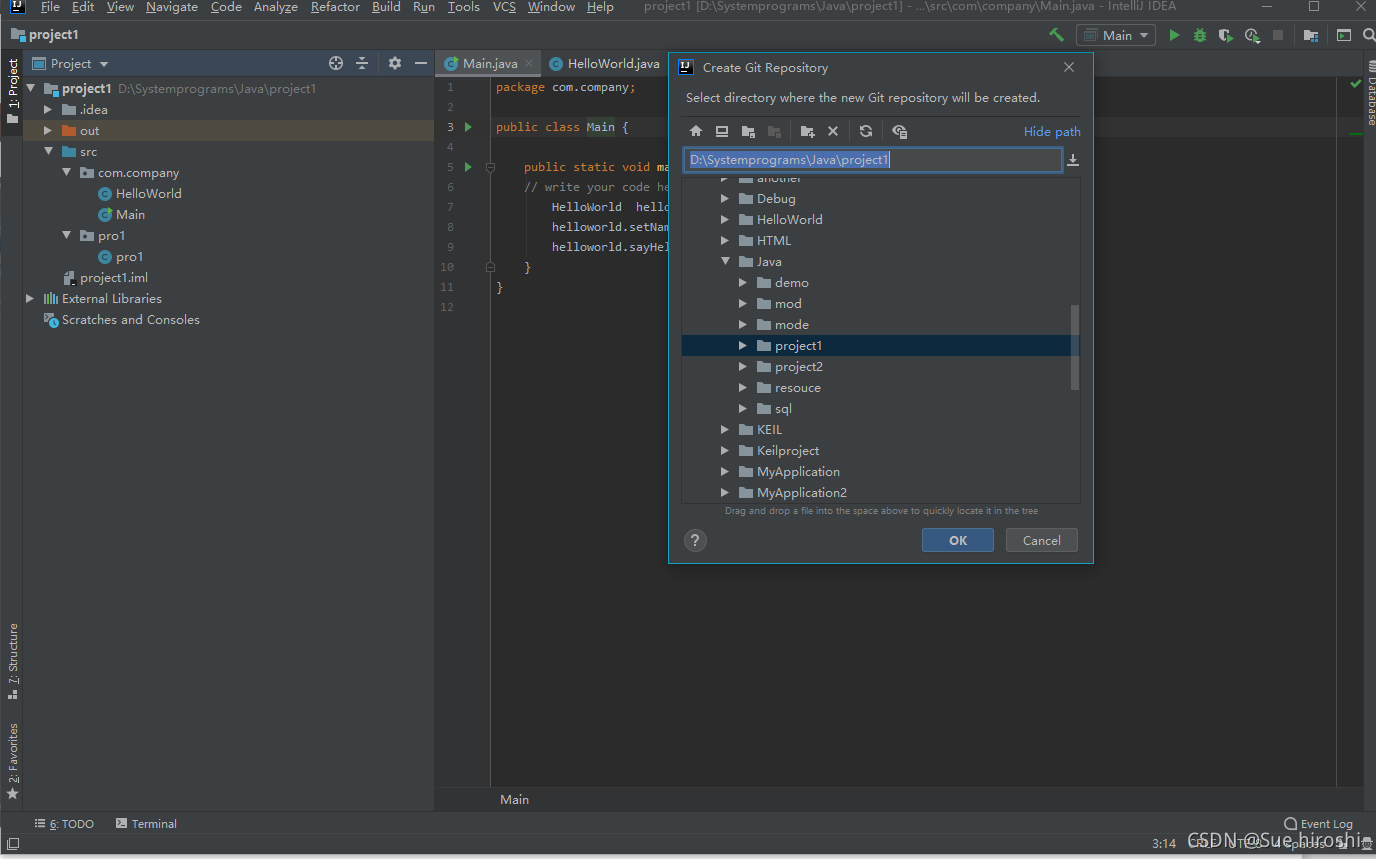This screenshot has height=859, width=1376.
Task: Expand the .idea folder in Project tree
Action: tap(48, 110)
